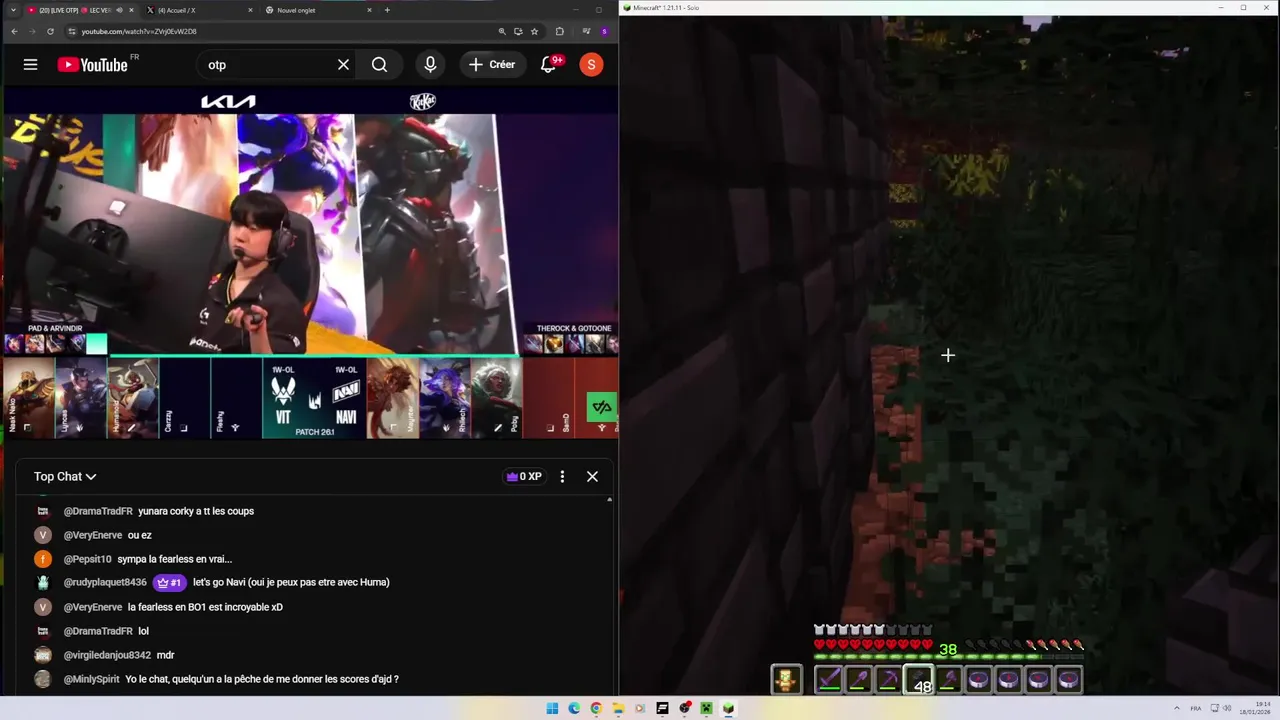The width and height of the screenshot is (1280, 720).
Task: Mute the audio on the LIVE OTP tab
Action: [119, 10]
